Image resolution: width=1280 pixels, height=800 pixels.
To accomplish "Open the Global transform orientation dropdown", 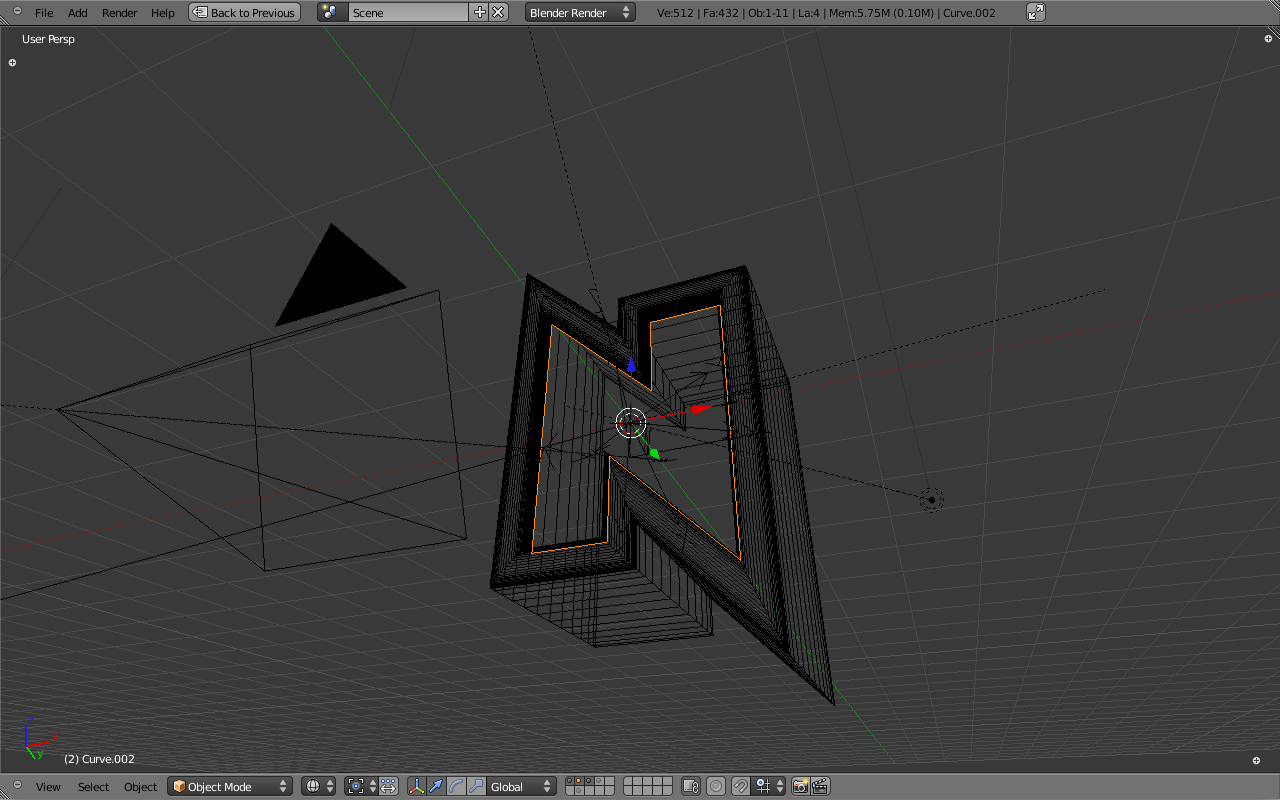I will point(520,786).
